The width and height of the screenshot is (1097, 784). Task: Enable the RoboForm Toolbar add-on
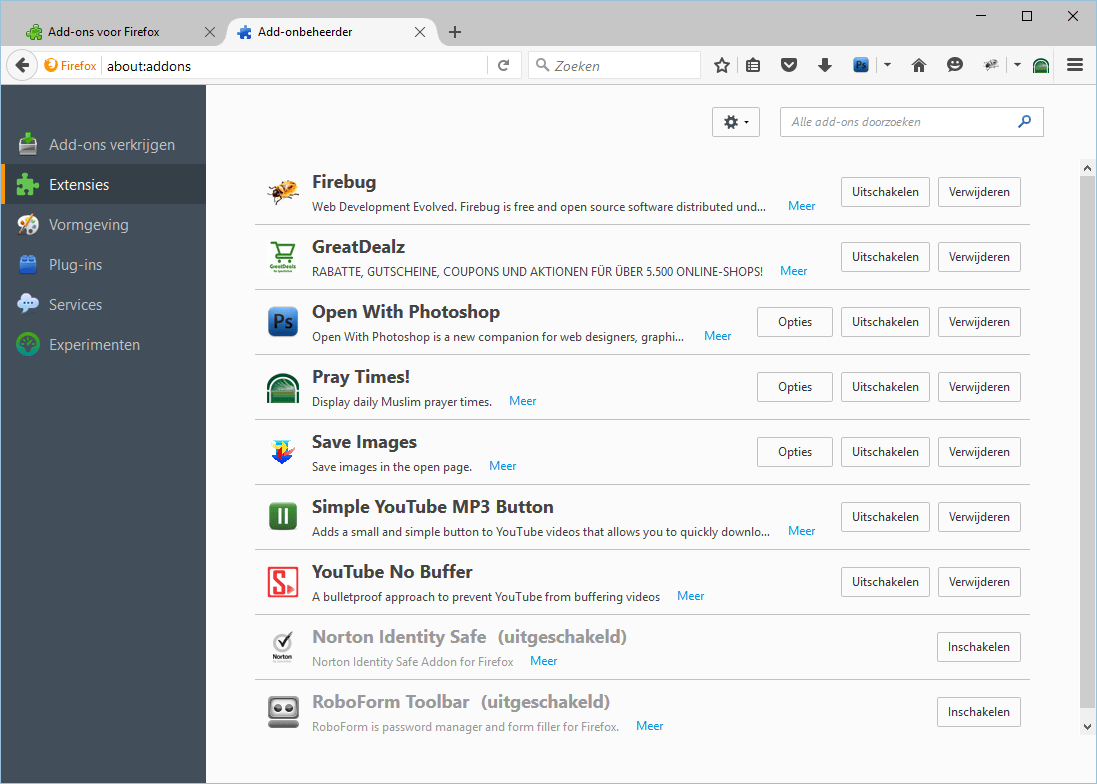click(978, 711)
